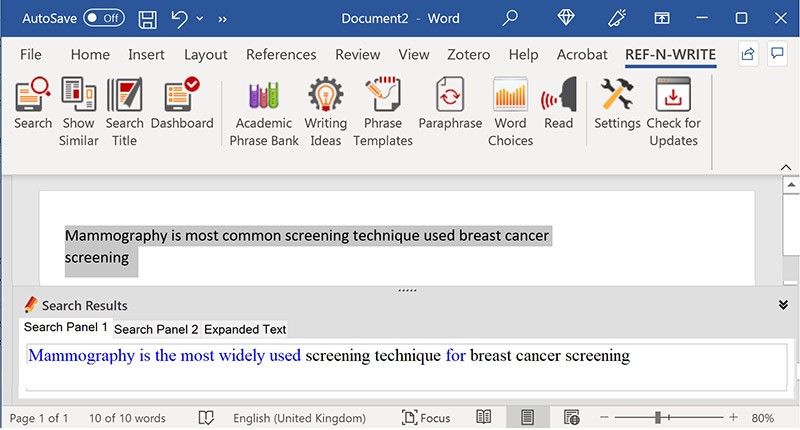Open the Comments icon

pos(777,54)
